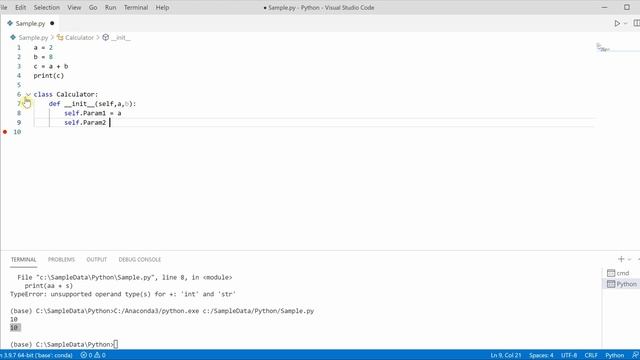Switch to the TERMINAL panel tab

[x=23, y=260]
